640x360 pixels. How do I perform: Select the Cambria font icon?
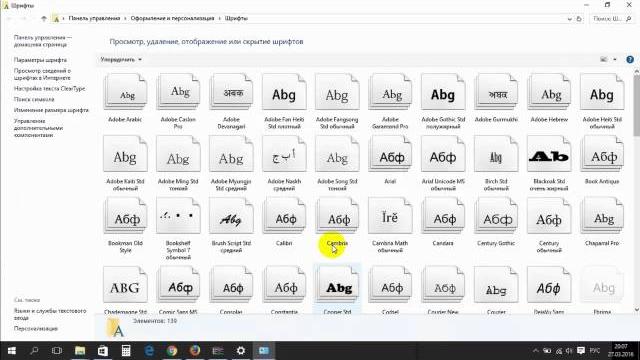(337, 216)
